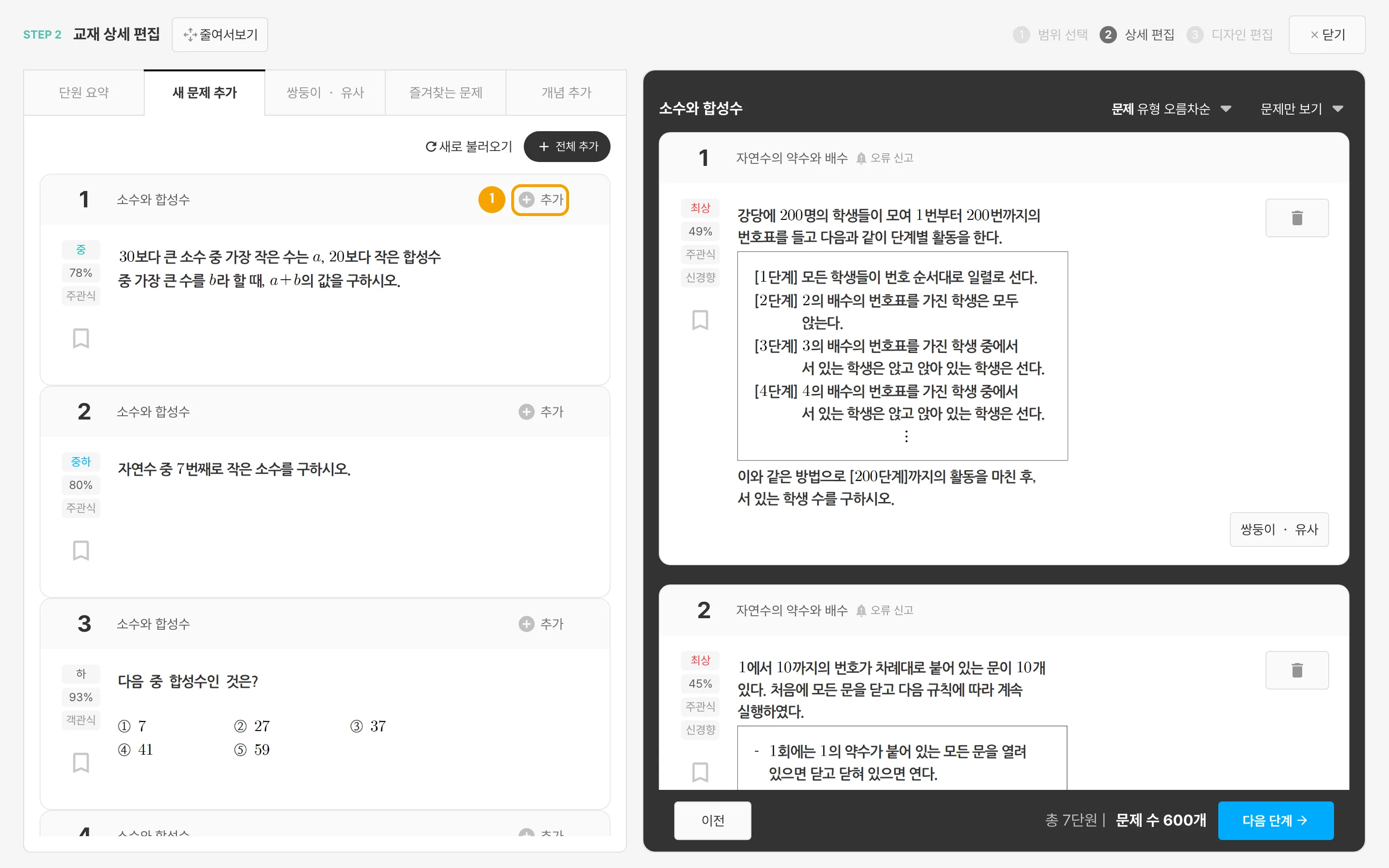Close the editor with 닫기 button
The image size is (1389, 868).
1326,34
